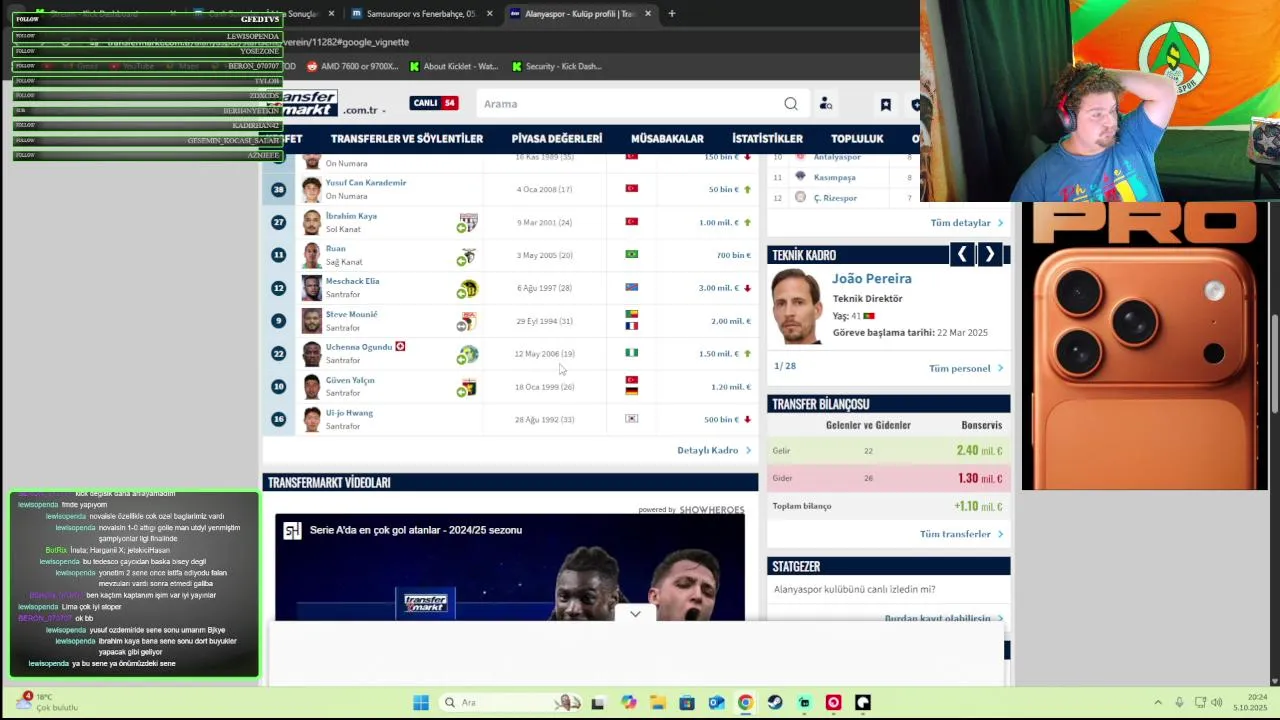
Task: Click the Brazil flag in Ruan row
Action: [x=631, y=254]
